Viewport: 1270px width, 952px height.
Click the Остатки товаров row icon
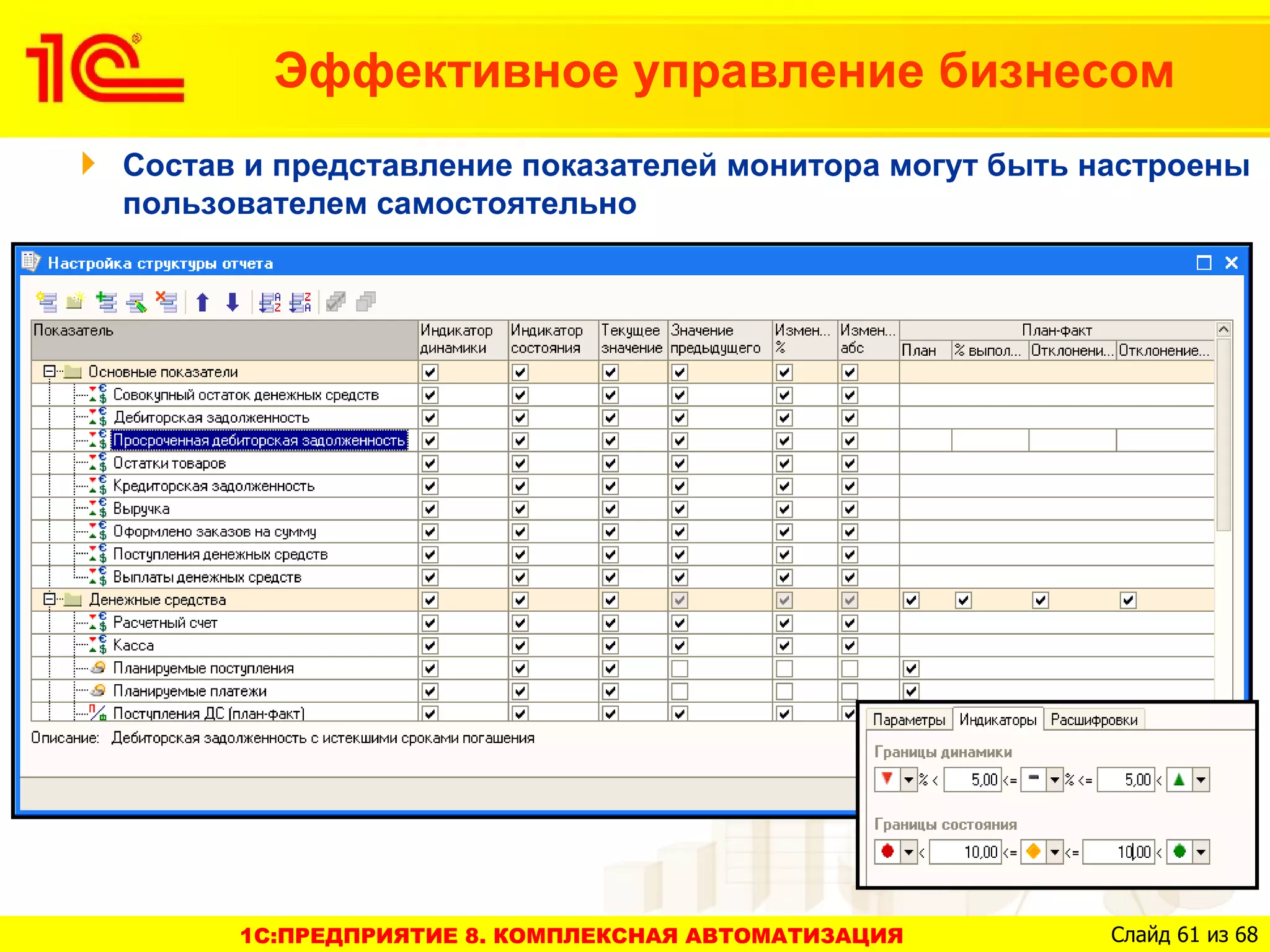click(98, 463)
